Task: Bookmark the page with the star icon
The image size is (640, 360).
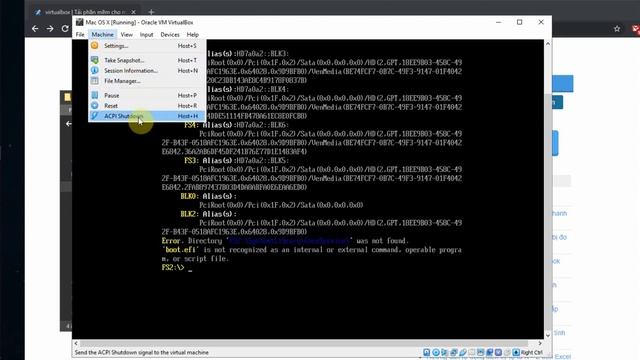Action: (x=617, y=29)
